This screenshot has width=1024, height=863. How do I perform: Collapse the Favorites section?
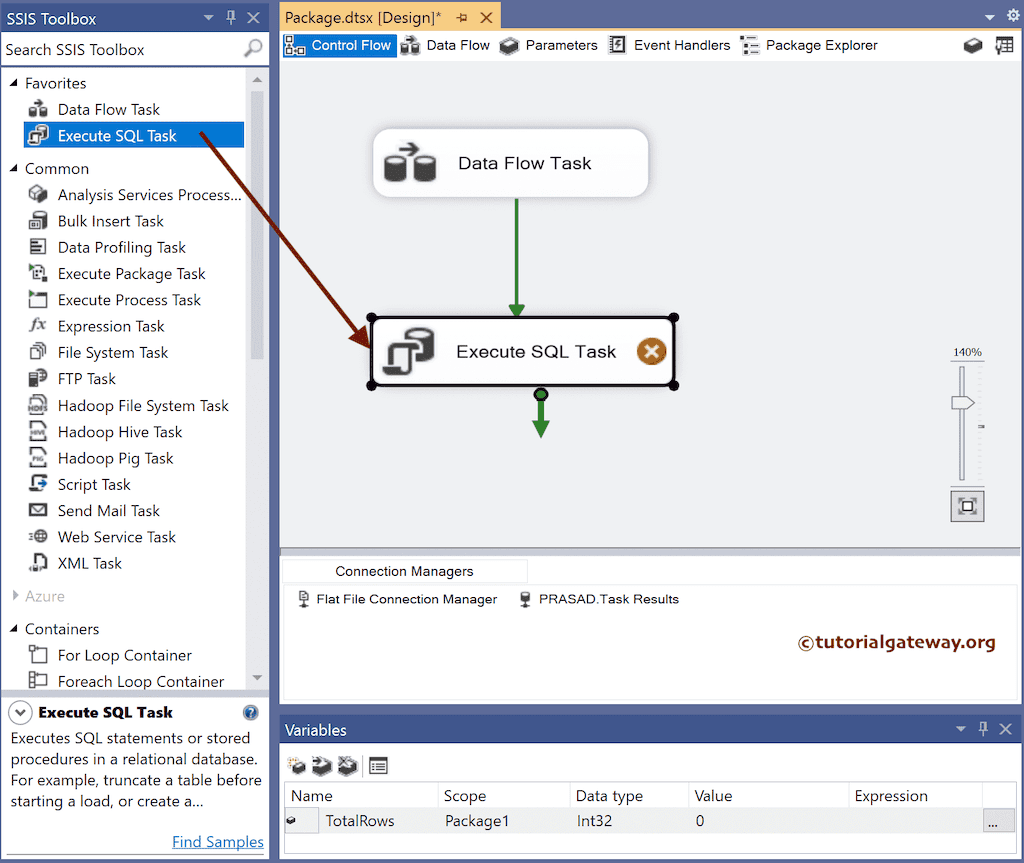pos(14,83)
